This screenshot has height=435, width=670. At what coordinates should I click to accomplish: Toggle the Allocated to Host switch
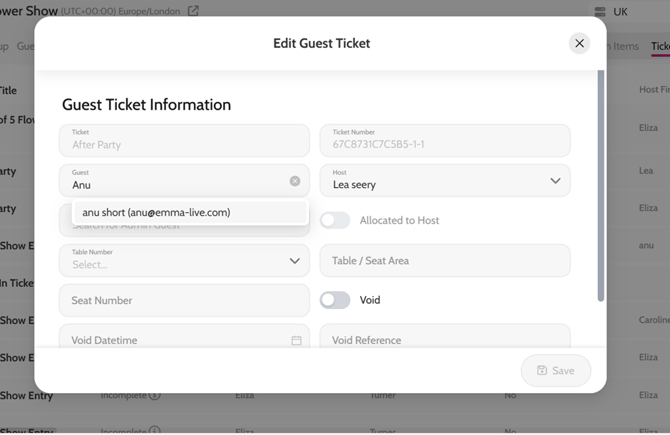click(335, 220)
